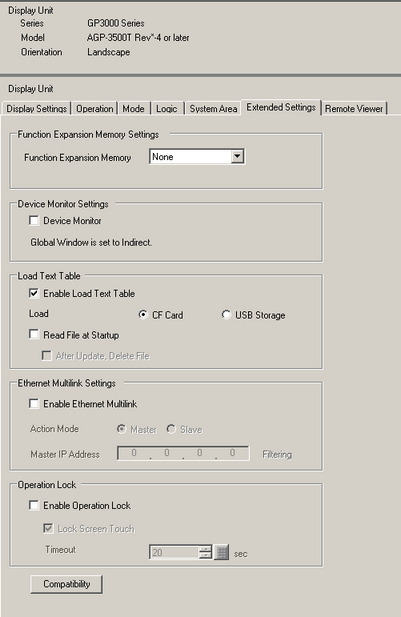
Task: Enable Read File at Startup
Action: (x=34, y=334)
